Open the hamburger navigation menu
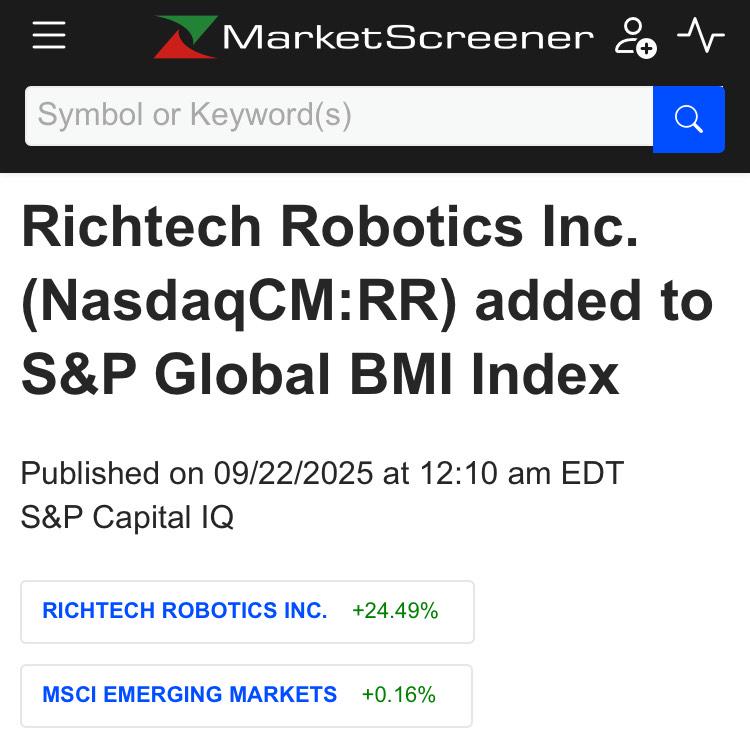The width and height of the screenshot is (750, 737). coord(48,36)
